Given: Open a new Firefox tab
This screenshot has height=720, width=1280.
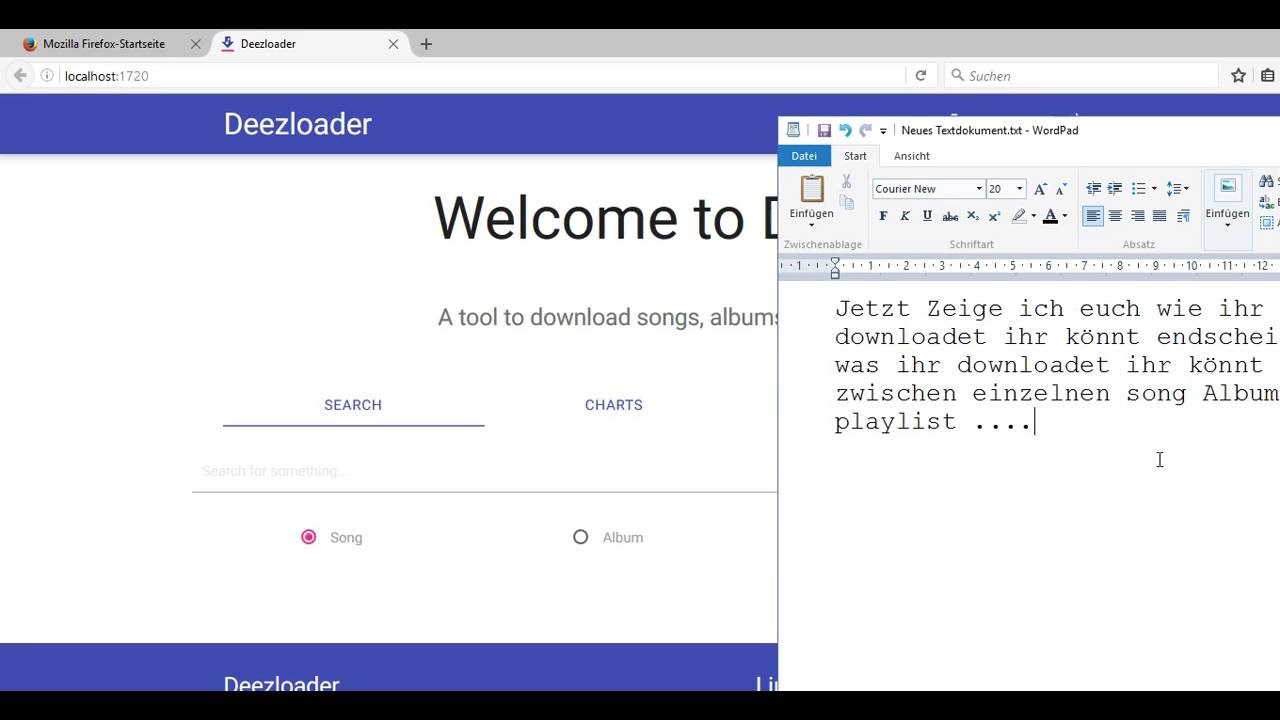Looking at the screenshot, I should pos(426,44).
